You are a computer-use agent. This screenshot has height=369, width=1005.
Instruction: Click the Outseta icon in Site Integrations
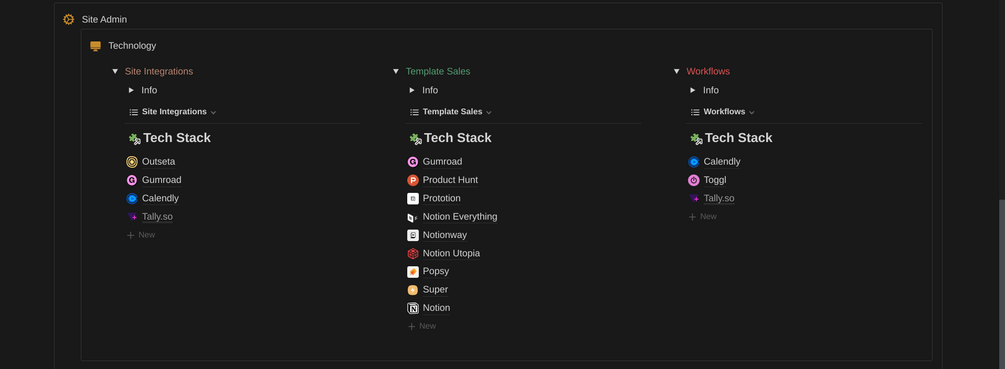(132, 162)
